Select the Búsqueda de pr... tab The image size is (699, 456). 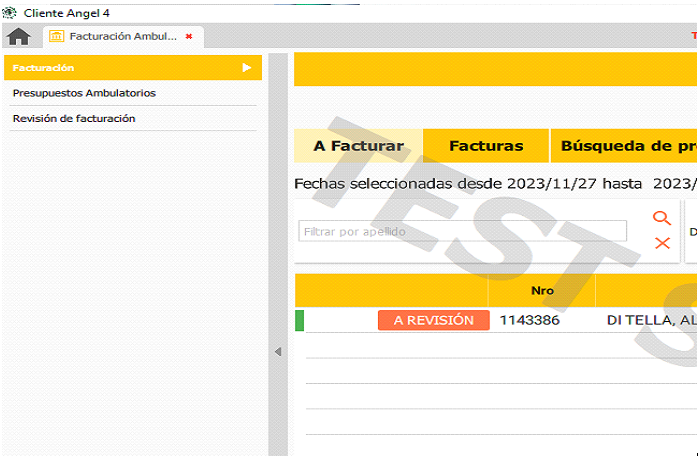(x=627, y=146)
